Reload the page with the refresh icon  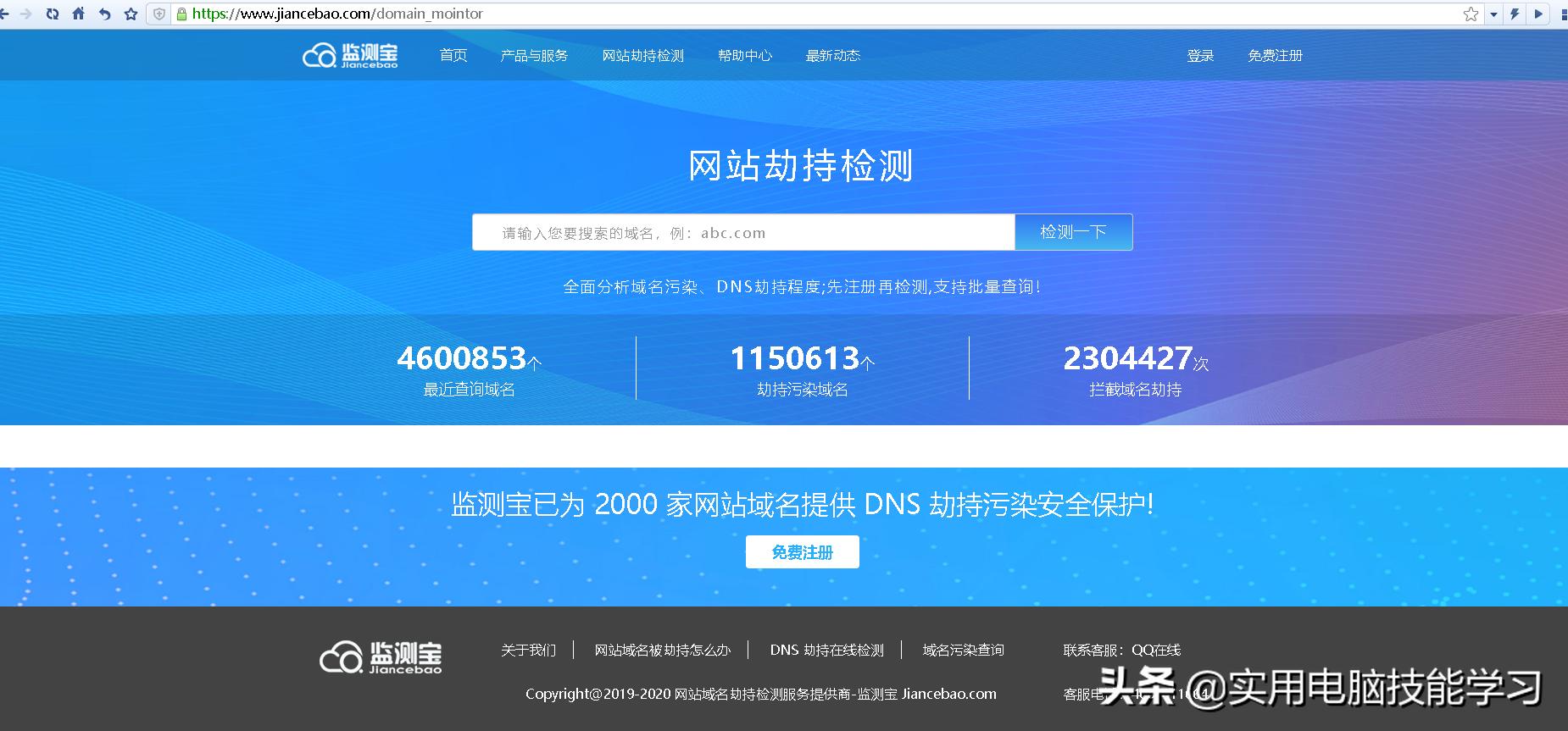(53, 14)
